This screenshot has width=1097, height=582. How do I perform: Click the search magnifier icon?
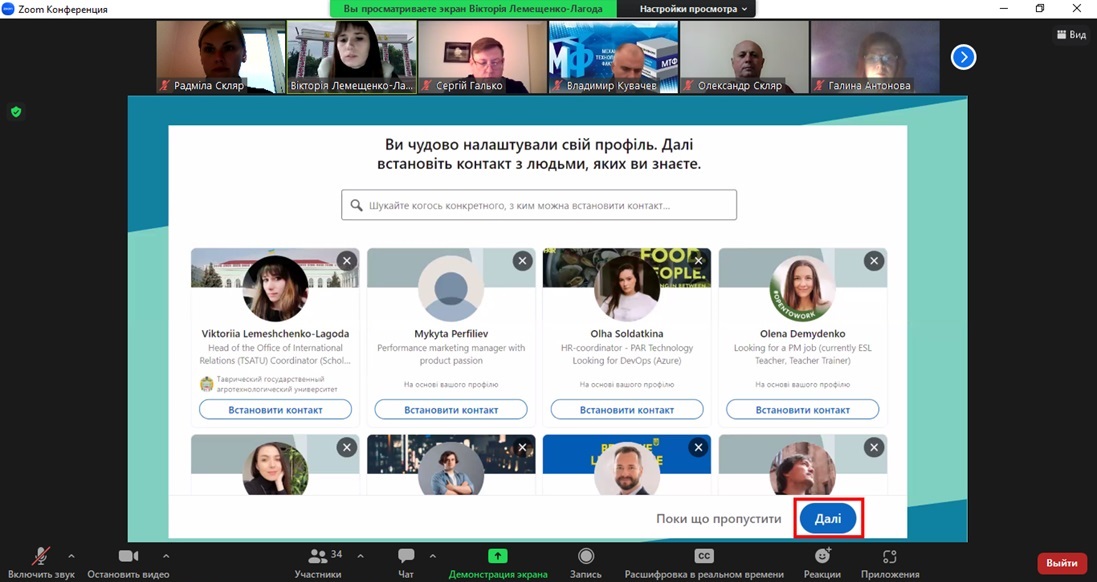(356, 206)
